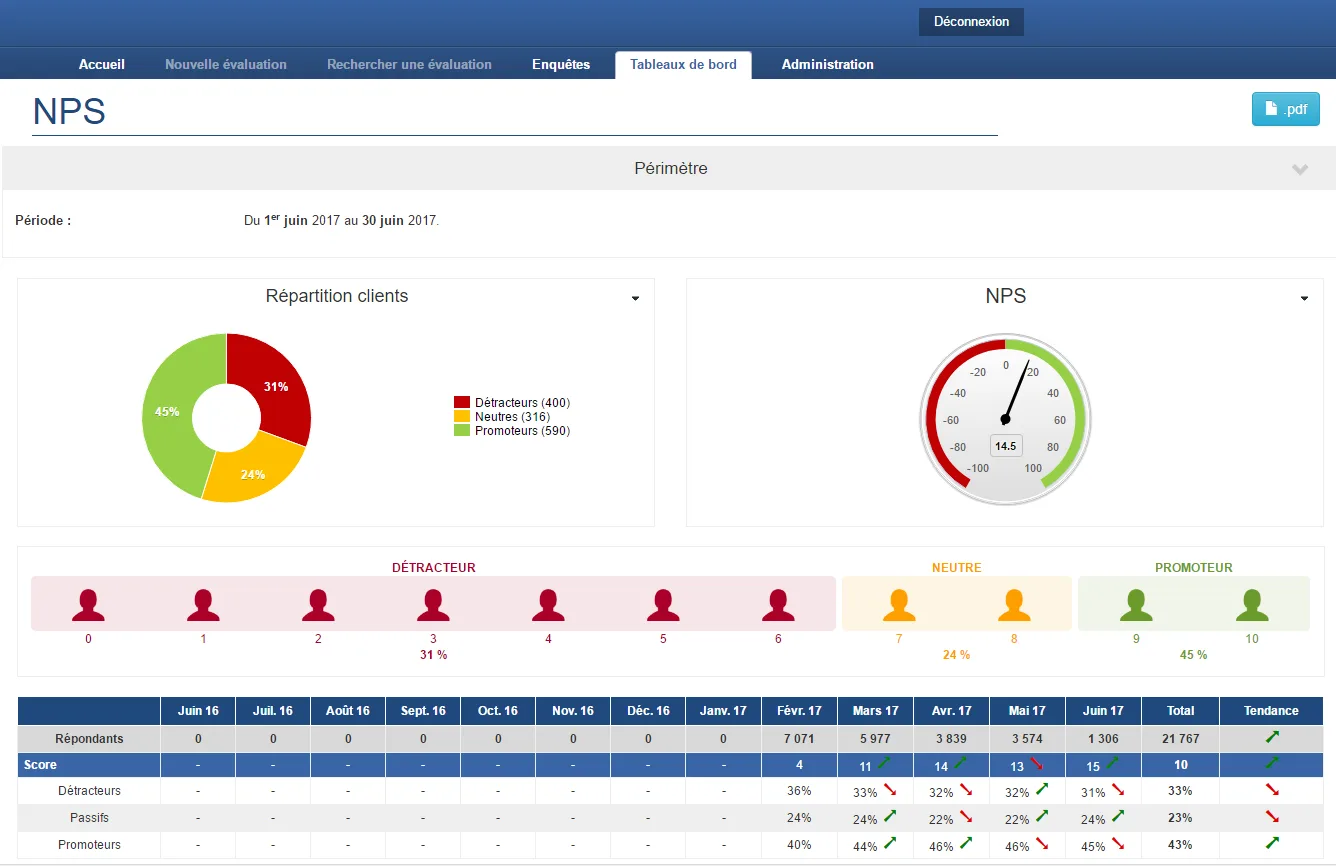Screen dimensions: 1336x866
Task: Click the Tendance column header
Action: pyautogui.click(x=1271, y=711)
